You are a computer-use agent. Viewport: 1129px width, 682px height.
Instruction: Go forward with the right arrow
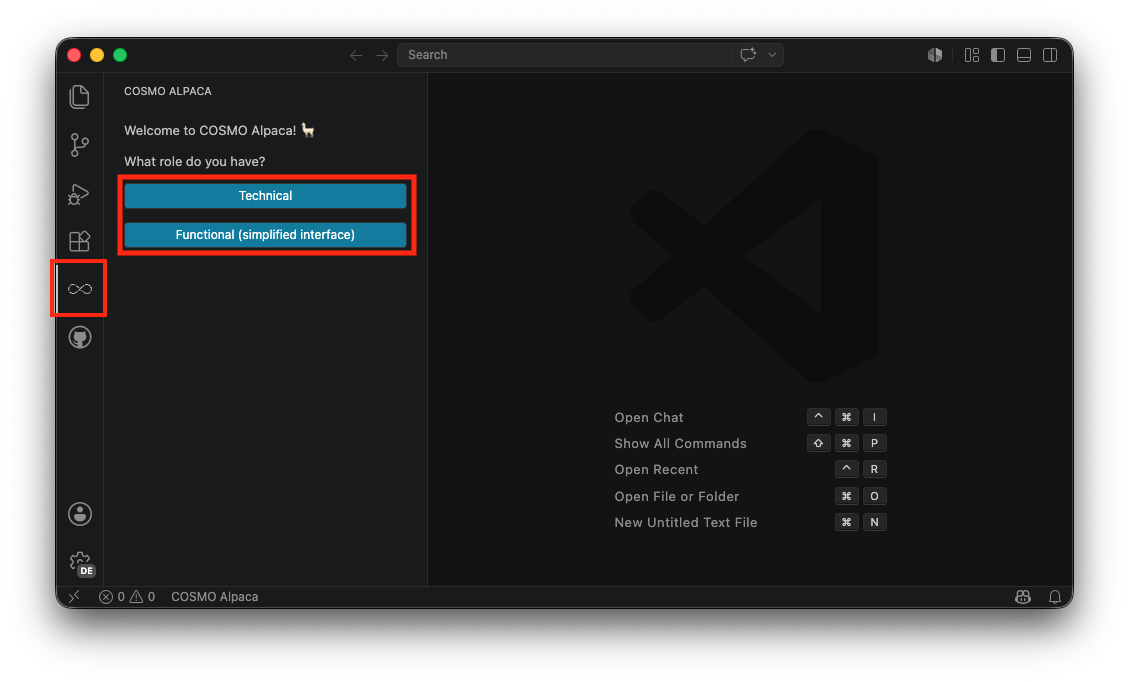point(382,55)
